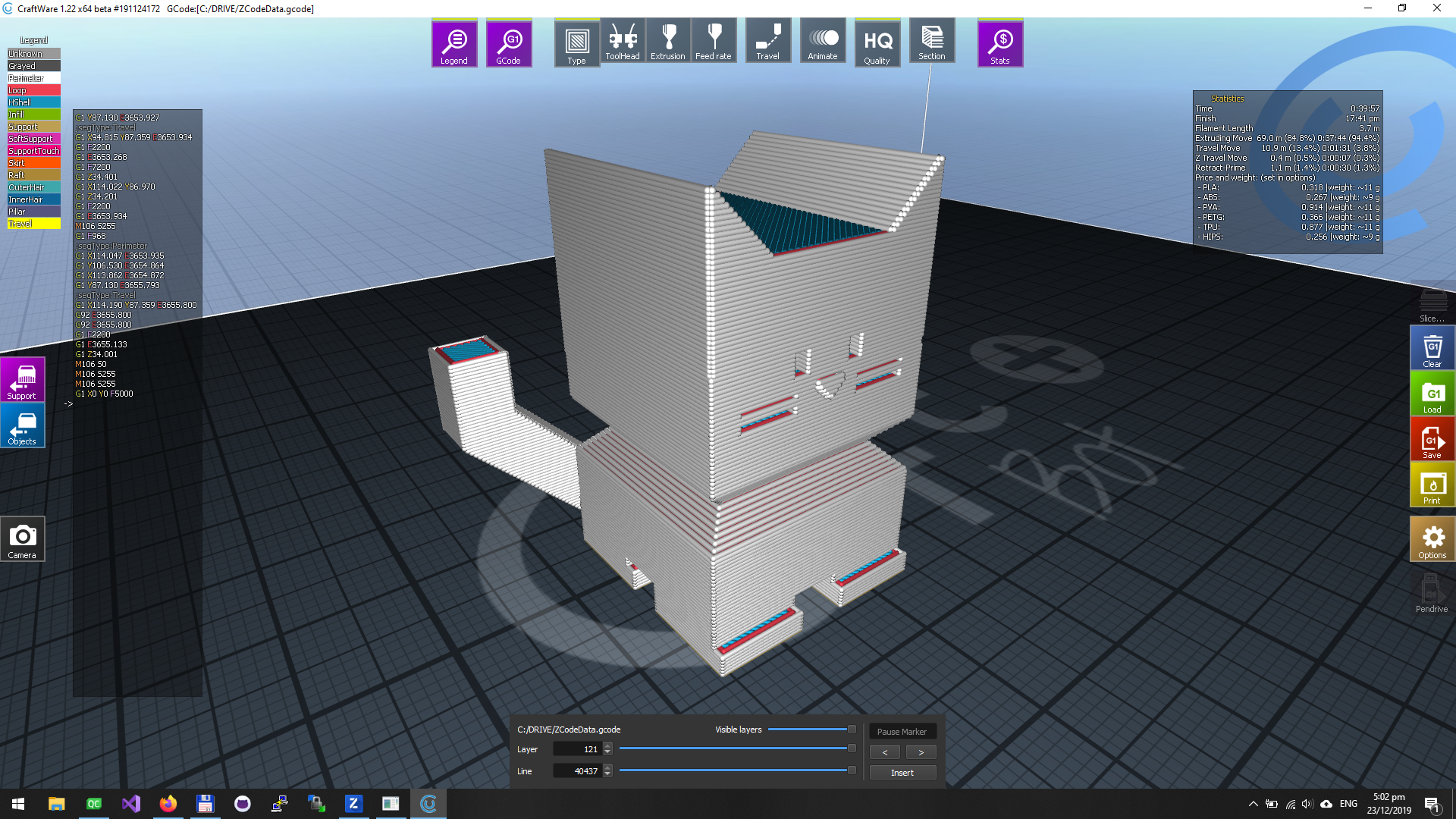Increase the Layer number stepper

pyautogui.click(x=607, y=745)
